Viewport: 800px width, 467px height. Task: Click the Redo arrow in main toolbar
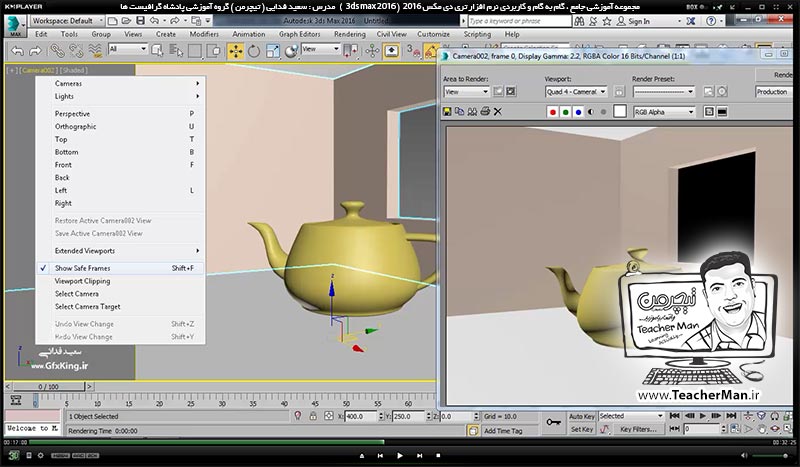[35, 51]
